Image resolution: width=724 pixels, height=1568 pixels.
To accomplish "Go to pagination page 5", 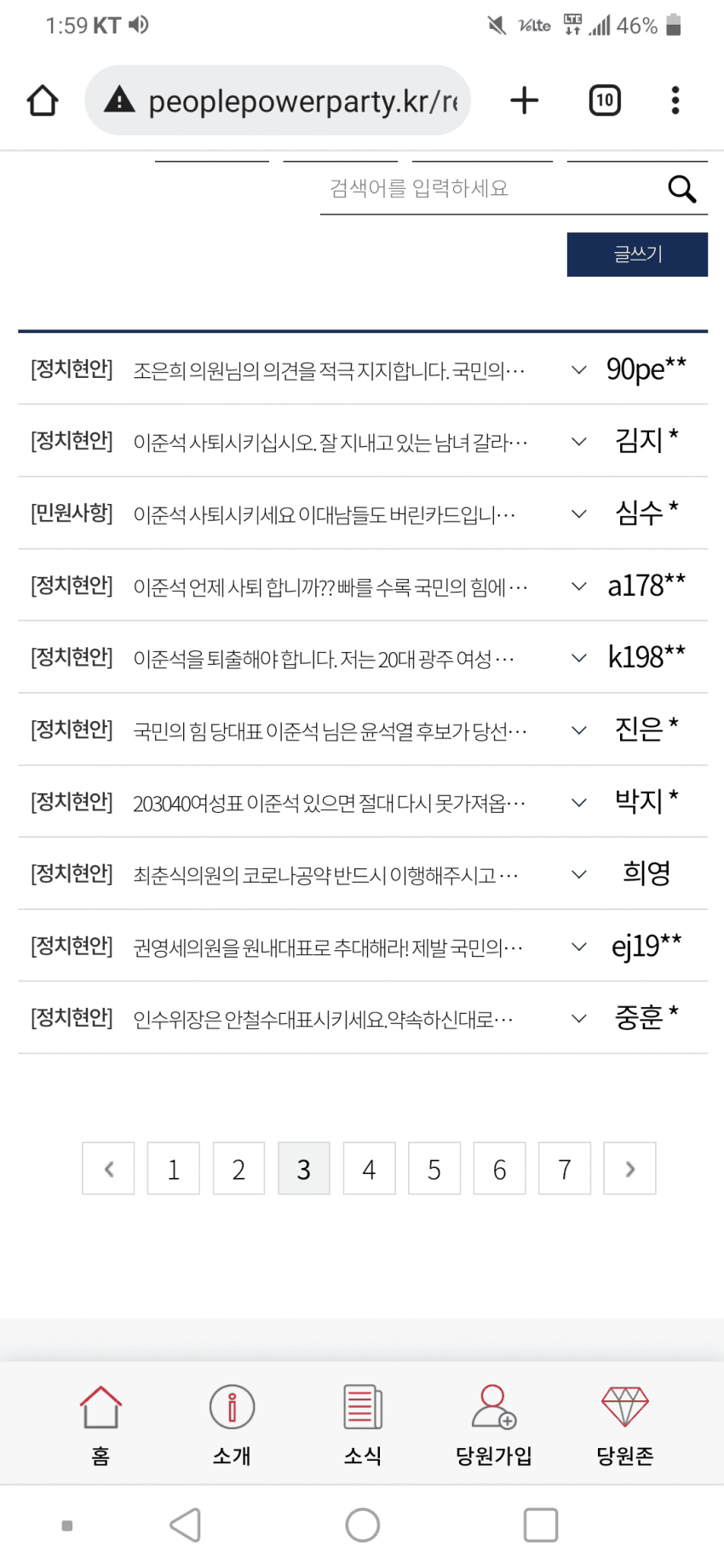I will coord(434,1169).
